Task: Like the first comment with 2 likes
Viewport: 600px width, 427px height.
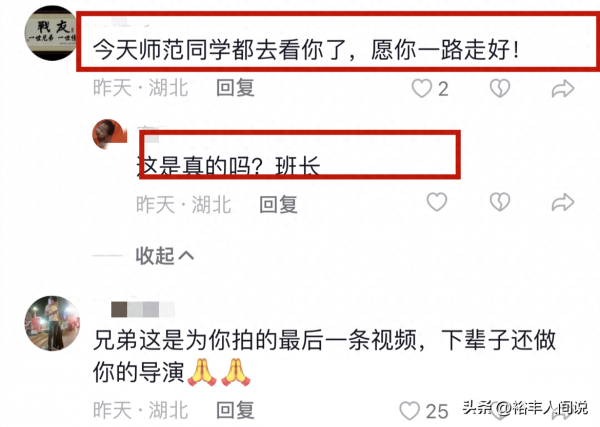Action: click(422, 88)
